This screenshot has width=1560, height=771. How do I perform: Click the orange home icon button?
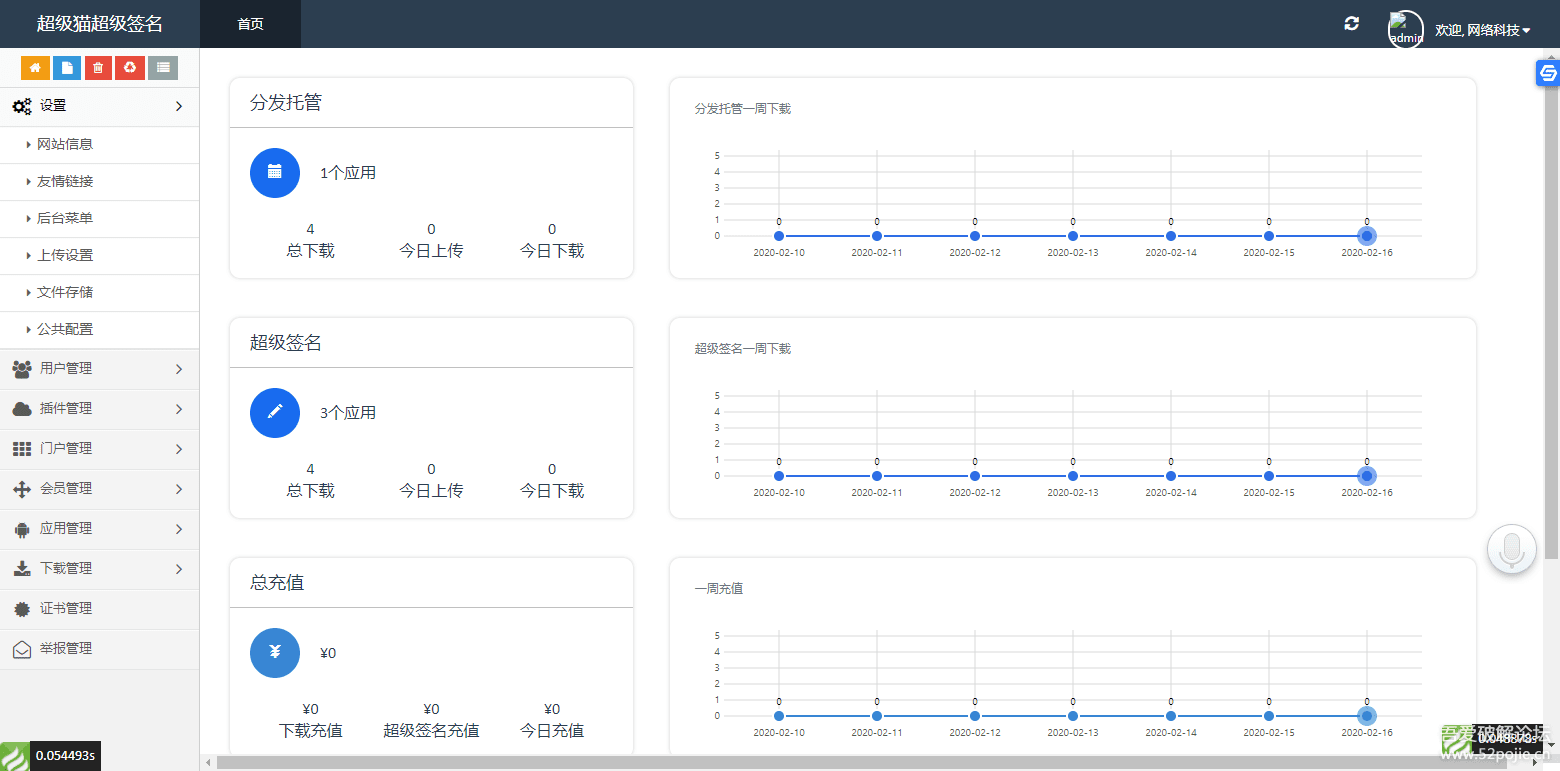35,68
